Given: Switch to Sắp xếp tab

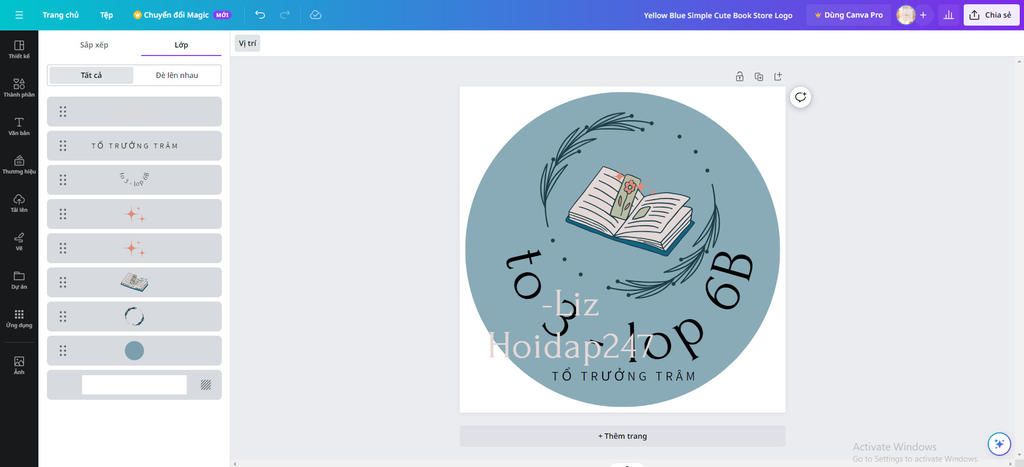Looking at the screenshot, I should tap(94, 44).
